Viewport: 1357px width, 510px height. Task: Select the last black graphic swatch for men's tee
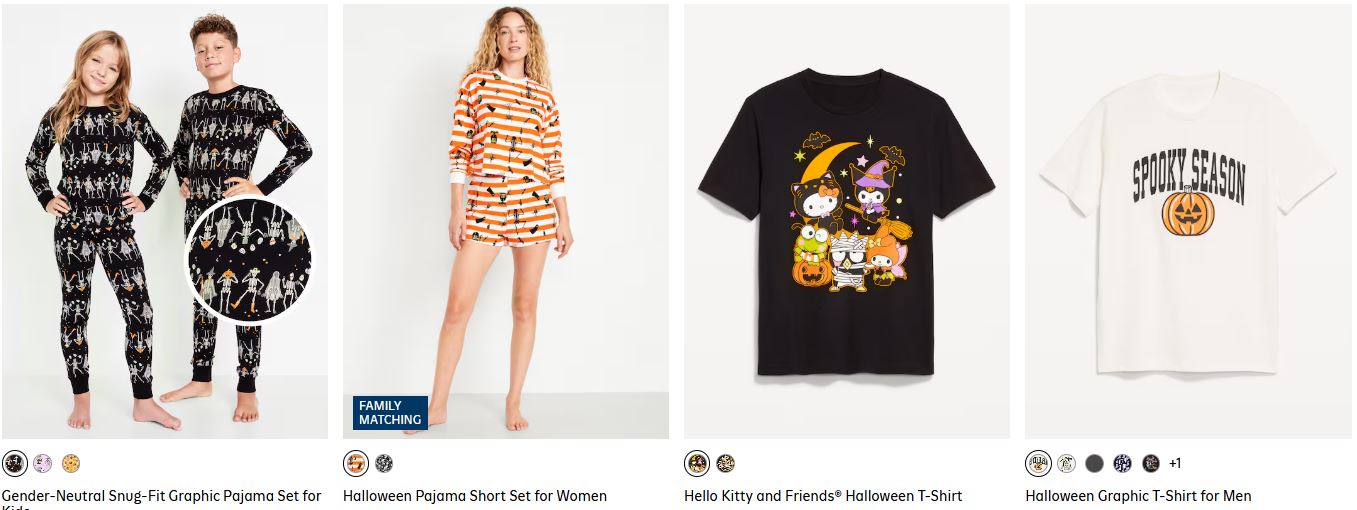coord(1151,463)
